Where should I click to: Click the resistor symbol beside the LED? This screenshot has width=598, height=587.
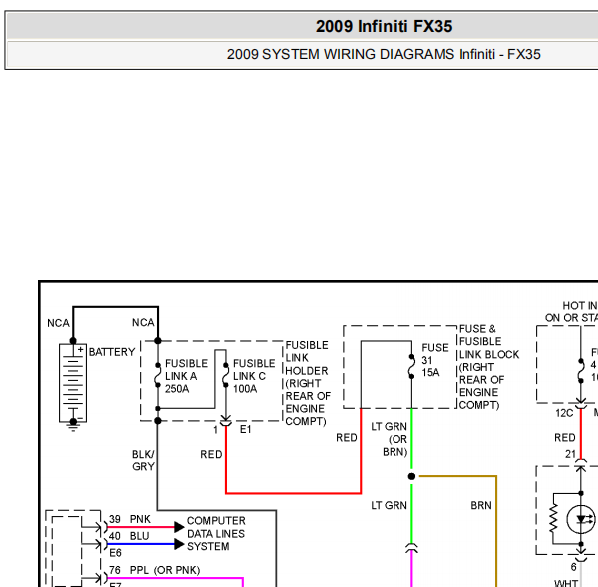pos(553,518)
